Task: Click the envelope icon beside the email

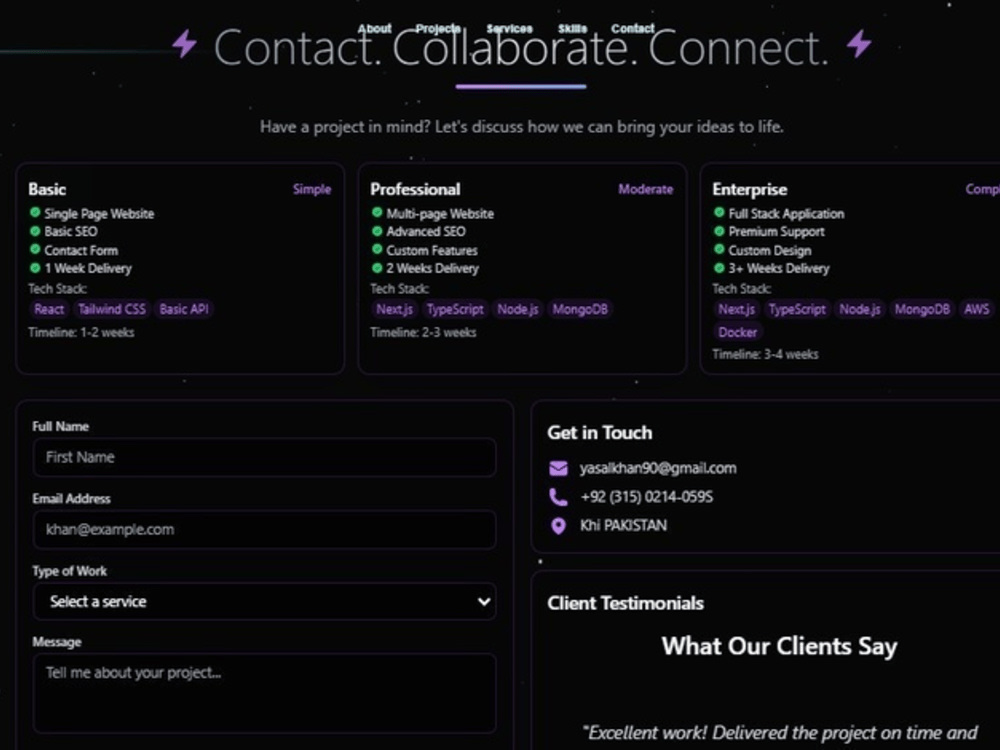Action: coord(558,469)
